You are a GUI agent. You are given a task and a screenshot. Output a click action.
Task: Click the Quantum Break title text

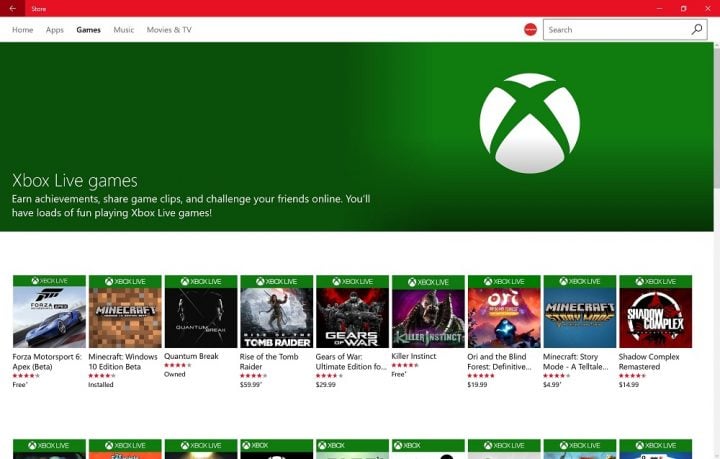click(x=191, y=356)
